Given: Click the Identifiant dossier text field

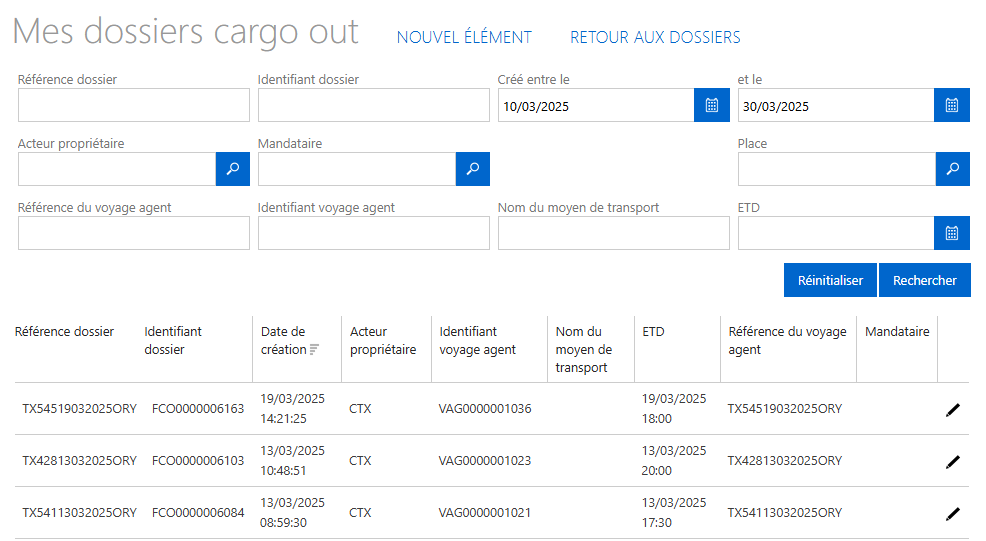Looking at the screenshot, I should coord(373,105).
